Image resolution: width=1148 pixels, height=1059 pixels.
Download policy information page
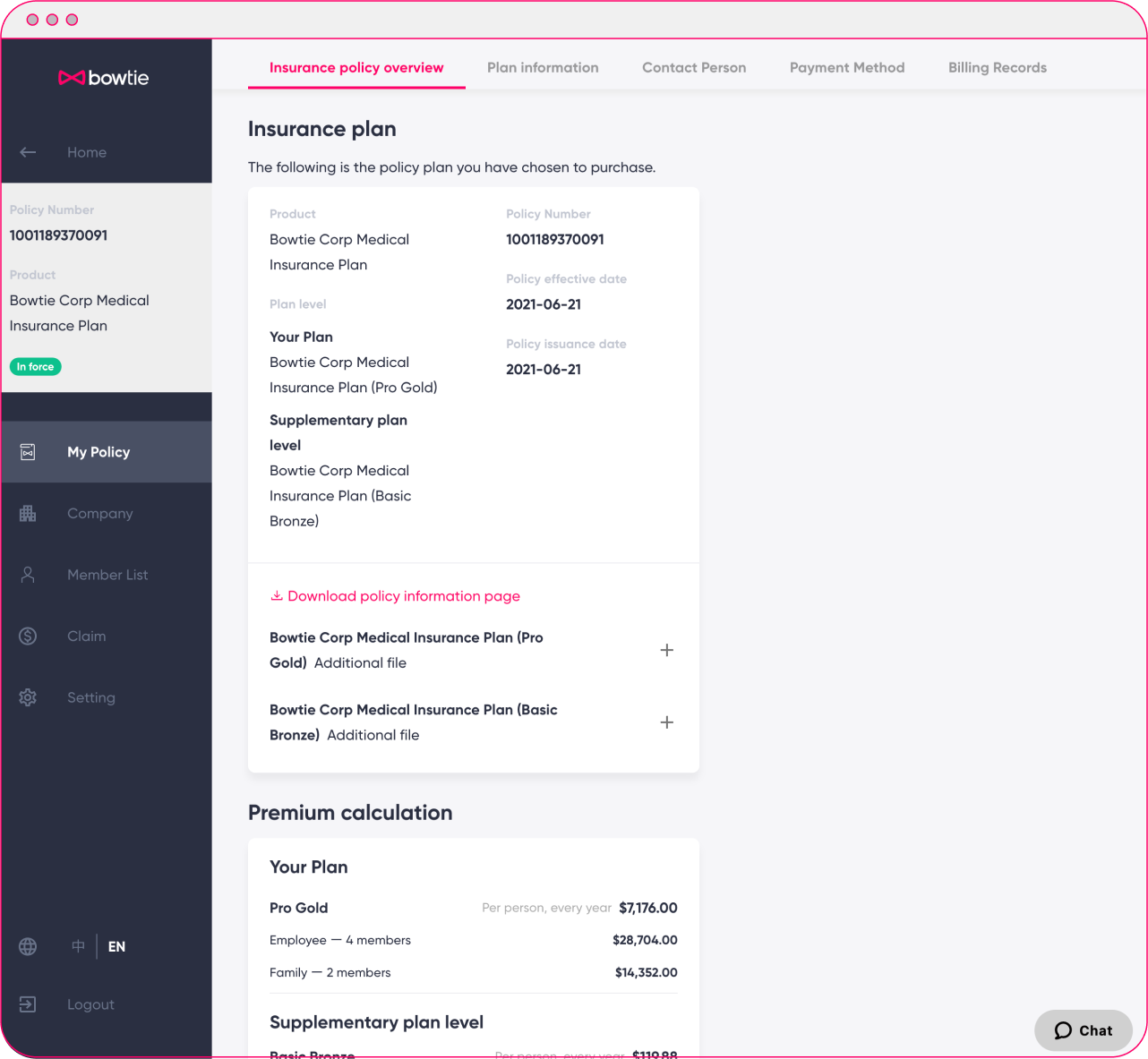click(404, 596)
